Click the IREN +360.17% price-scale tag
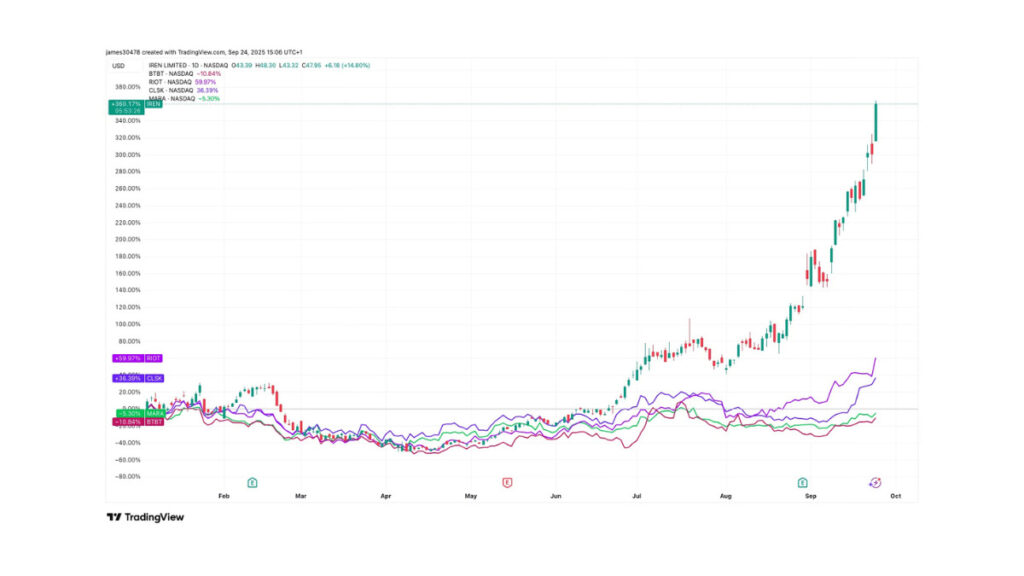Screen dimensions: 1024x576 tap(136, 103)
